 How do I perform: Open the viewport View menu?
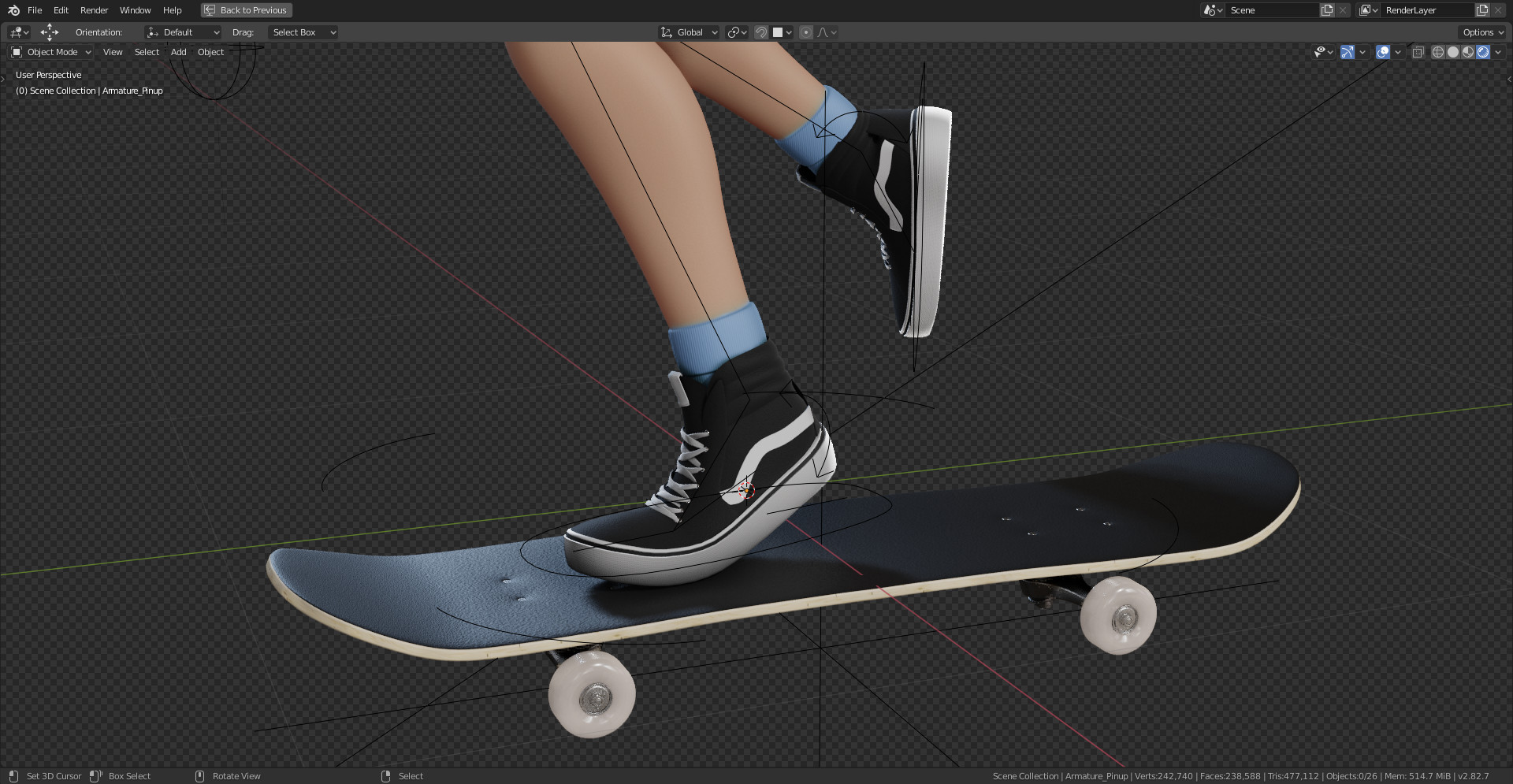tap(113, 52)
